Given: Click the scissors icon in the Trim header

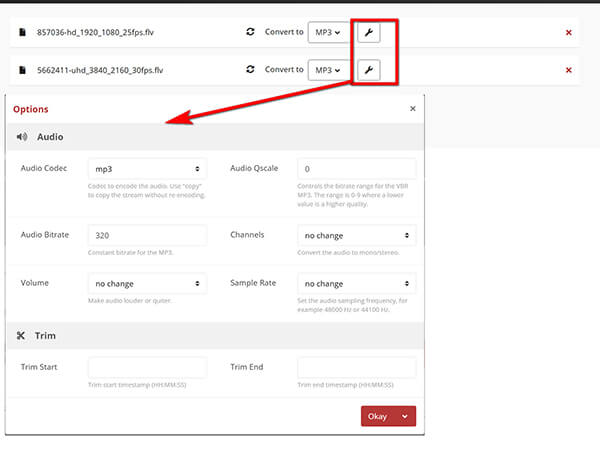Looking at the screenshot, I should pos(21,336).
